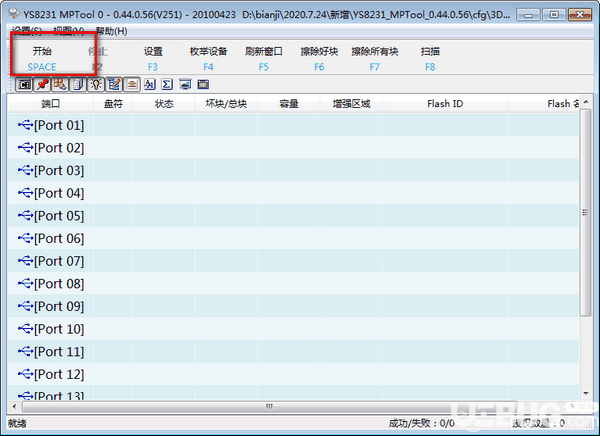This screenshot has height=436, width=600.
Task: Click the horizontal scrollbar left arrow
Action: (15, 406)
